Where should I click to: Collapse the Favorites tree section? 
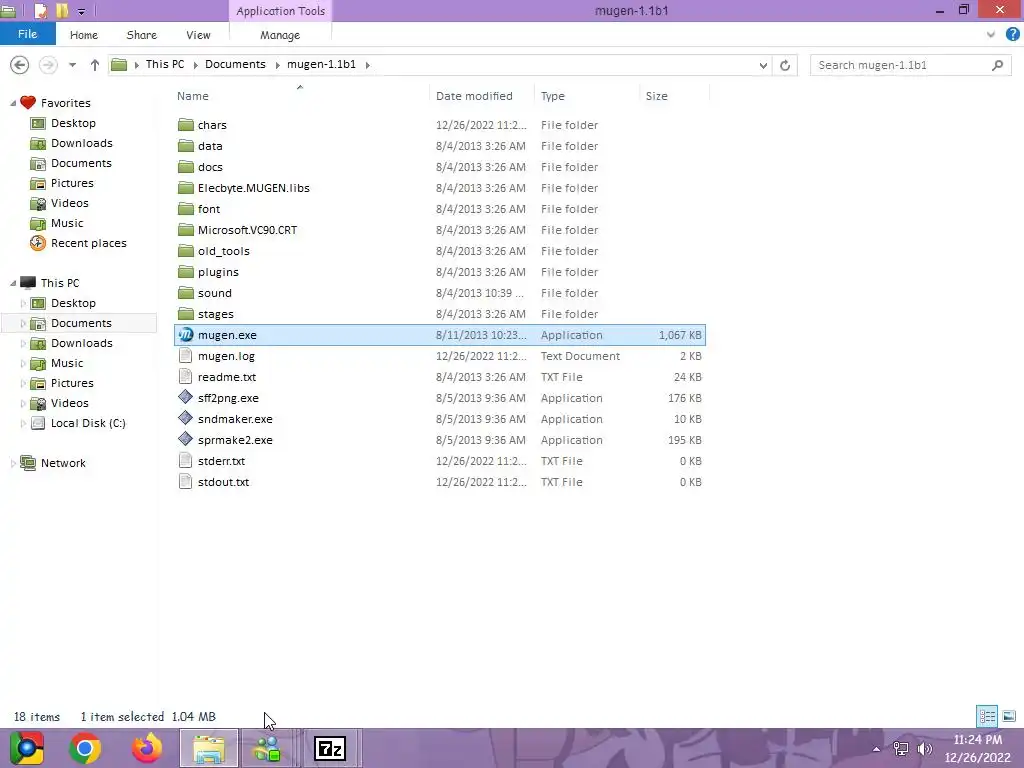pos(13,103)
